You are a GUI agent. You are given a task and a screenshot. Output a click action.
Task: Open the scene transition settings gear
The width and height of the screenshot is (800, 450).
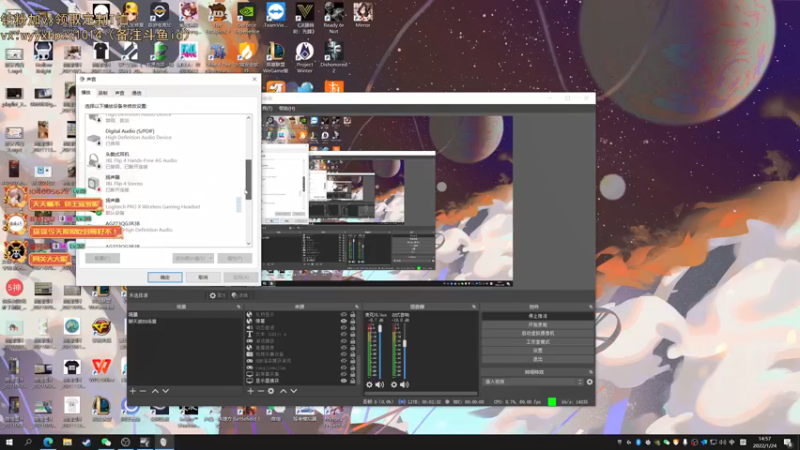tap(590, 382)
